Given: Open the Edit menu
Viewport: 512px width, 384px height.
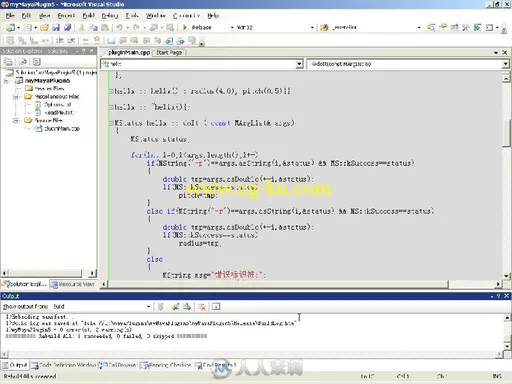Looking at the screenshot, I should 26,15.
